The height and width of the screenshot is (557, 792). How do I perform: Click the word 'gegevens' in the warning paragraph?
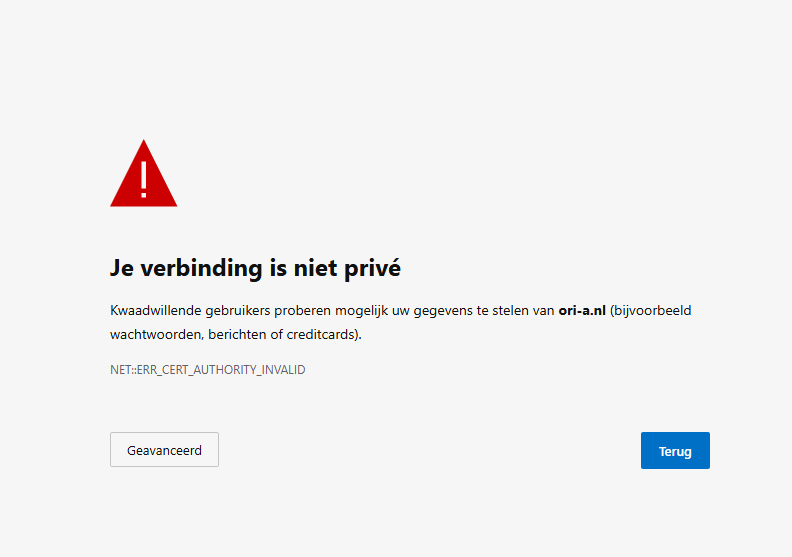(450, 311)
